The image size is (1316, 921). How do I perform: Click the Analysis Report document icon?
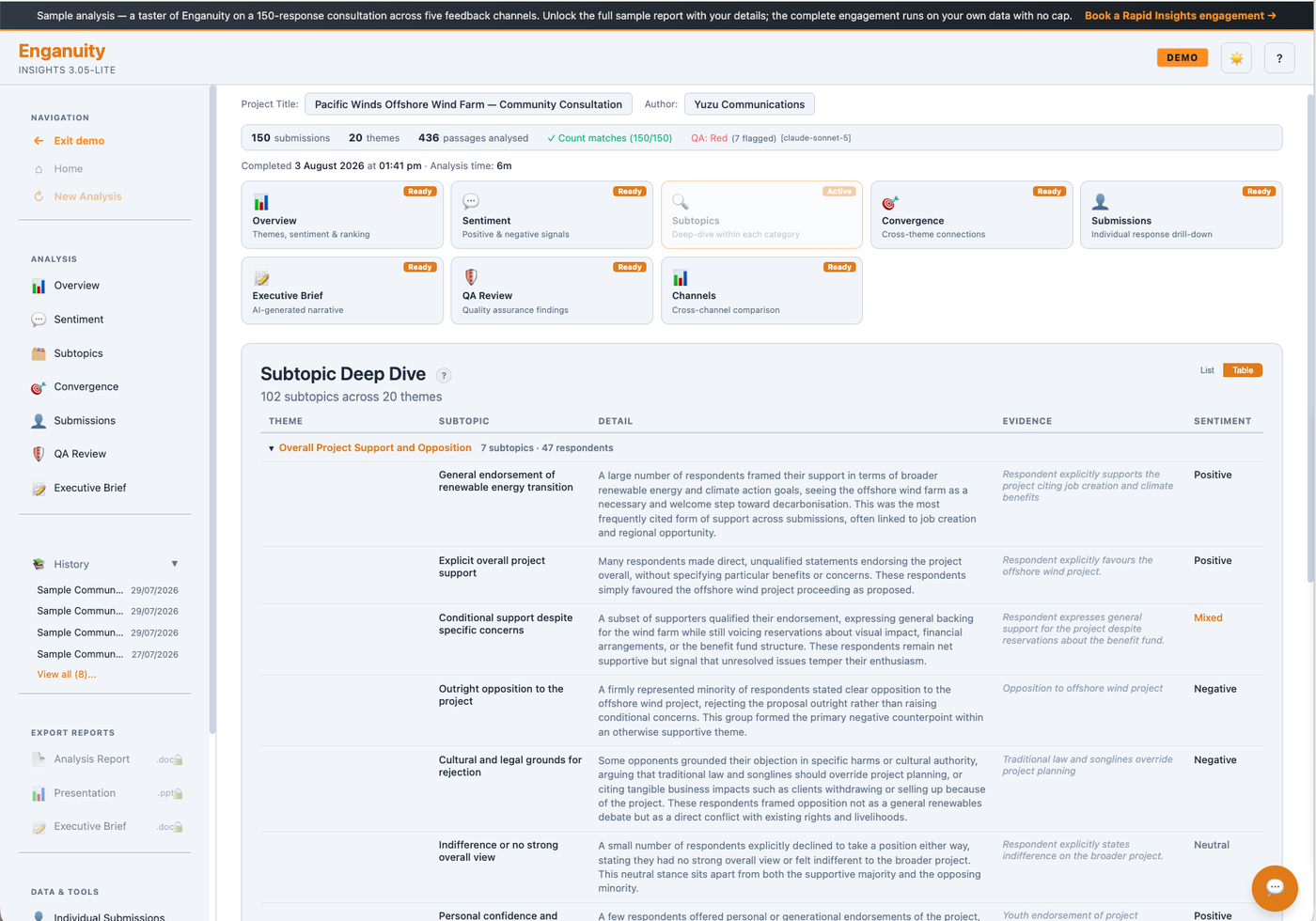pyautogui.click(x=39, y=759)
